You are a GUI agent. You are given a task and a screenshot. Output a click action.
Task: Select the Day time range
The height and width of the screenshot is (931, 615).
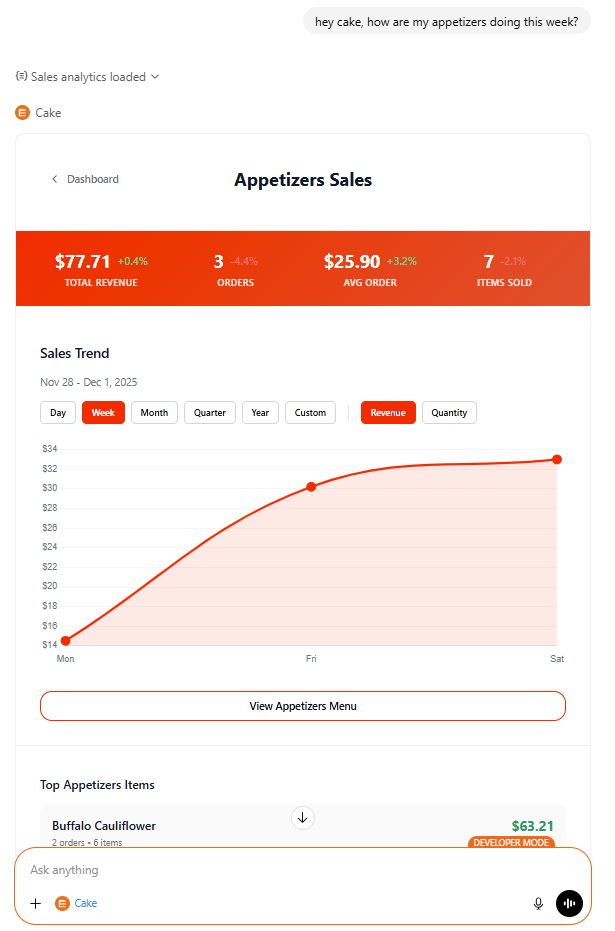pos(58,412)
